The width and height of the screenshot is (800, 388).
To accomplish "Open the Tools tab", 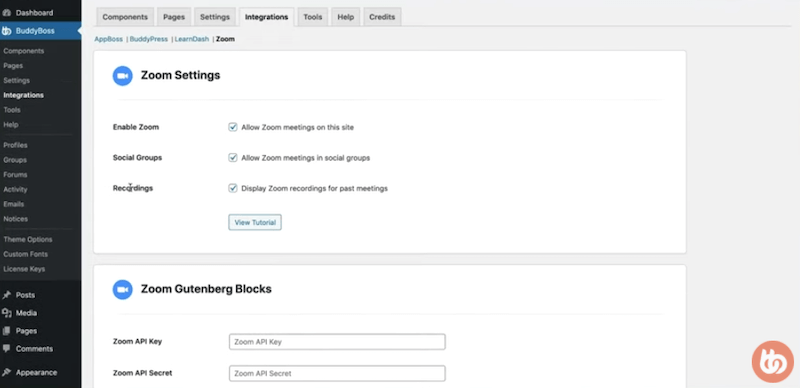I will coord(313,17).
